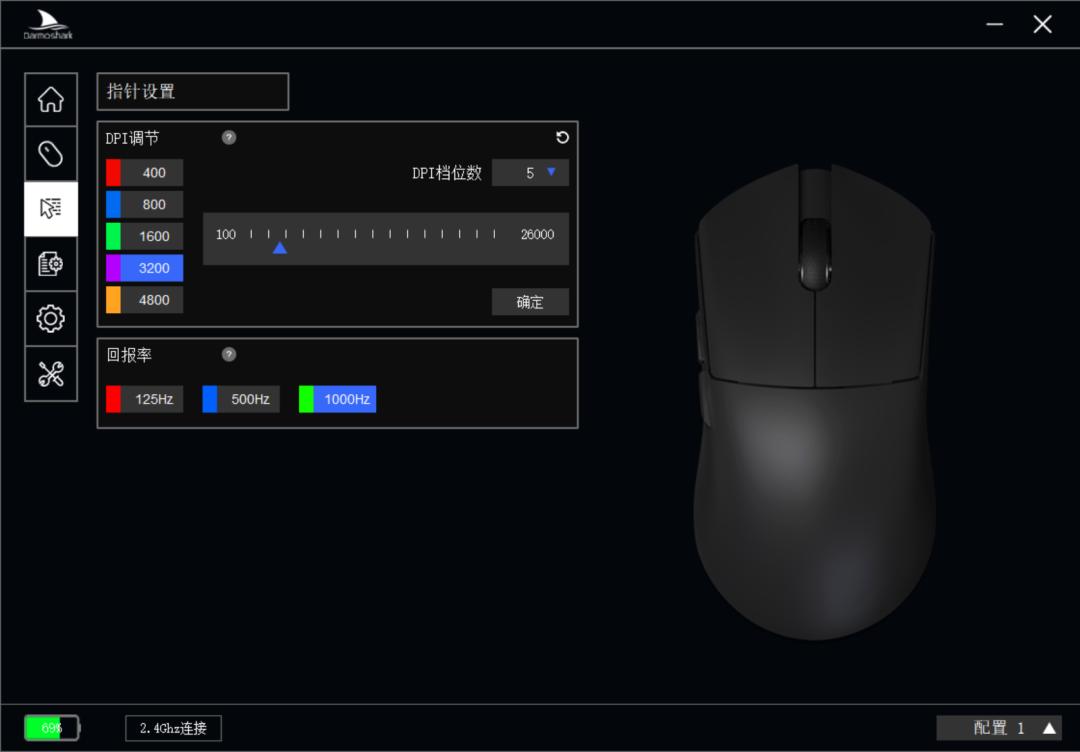Open the wrench tools icon in sidebar
Image resolution: width=1080 pixels, height=752 pixels.
(x=51, y=373)
